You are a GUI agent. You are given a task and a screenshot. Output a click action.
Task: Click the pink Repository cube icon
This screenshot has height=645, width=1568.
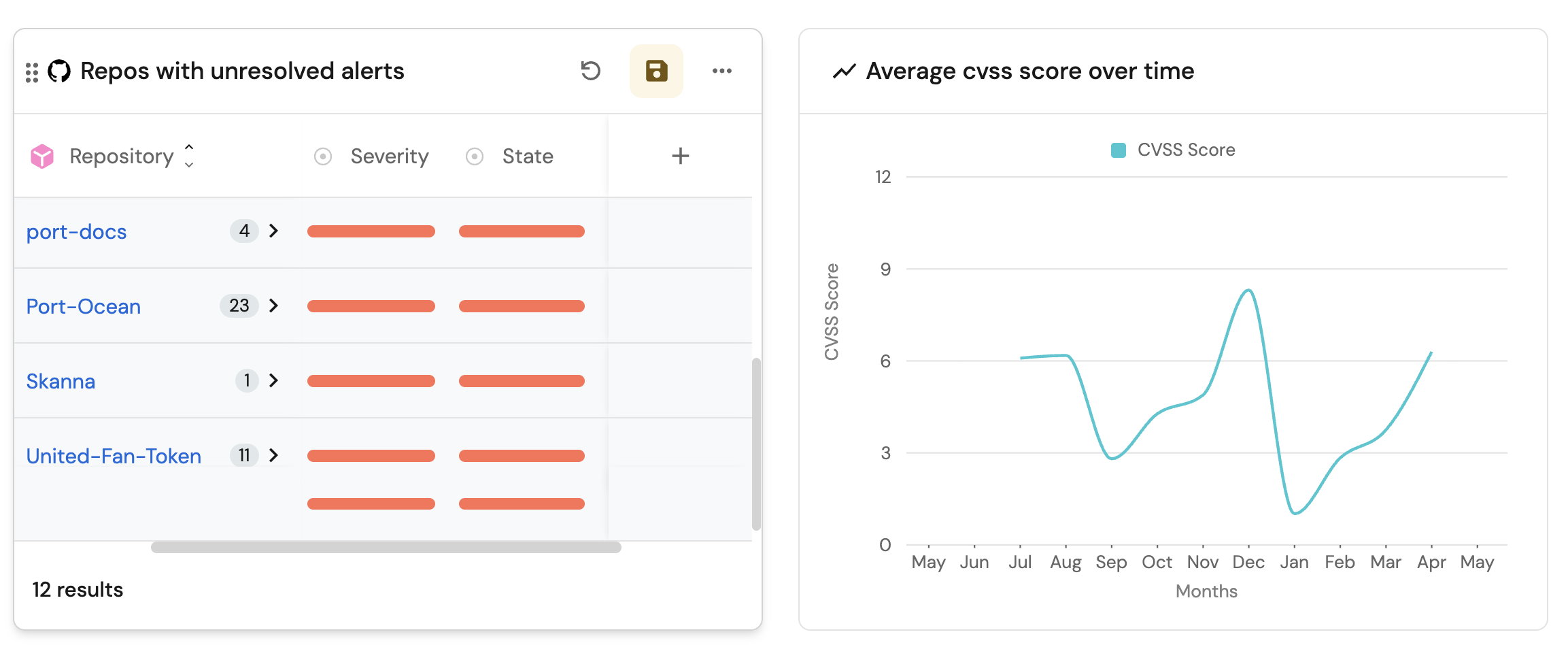click(42, 156)
